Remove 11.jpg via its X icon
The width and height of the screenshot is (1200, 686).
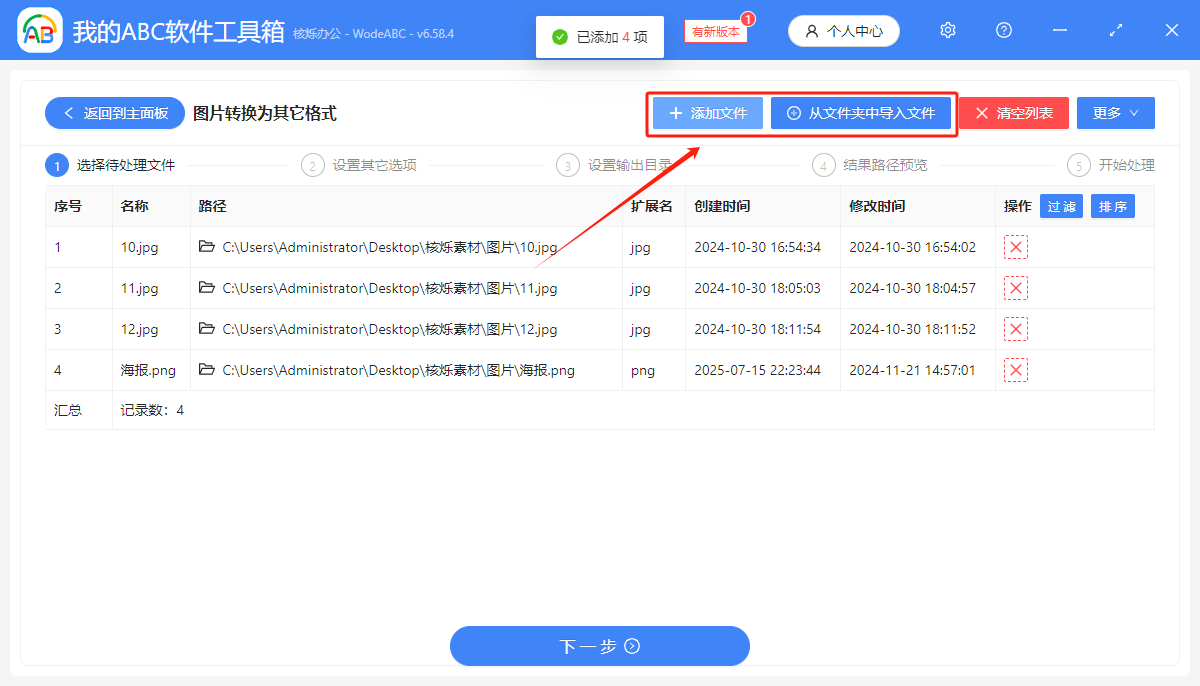pos(1015,287)
